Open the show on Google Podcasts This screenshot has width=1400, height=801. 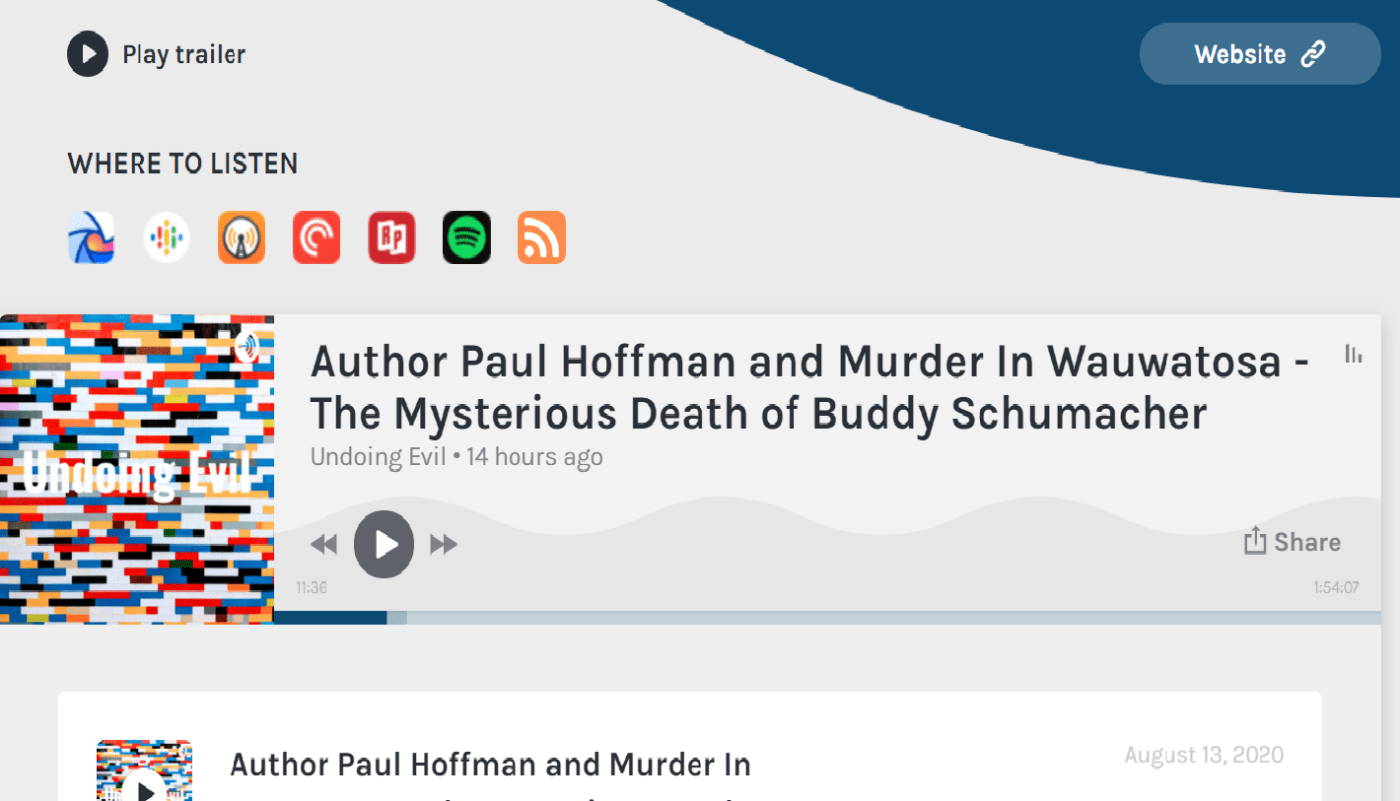(166, 238)
